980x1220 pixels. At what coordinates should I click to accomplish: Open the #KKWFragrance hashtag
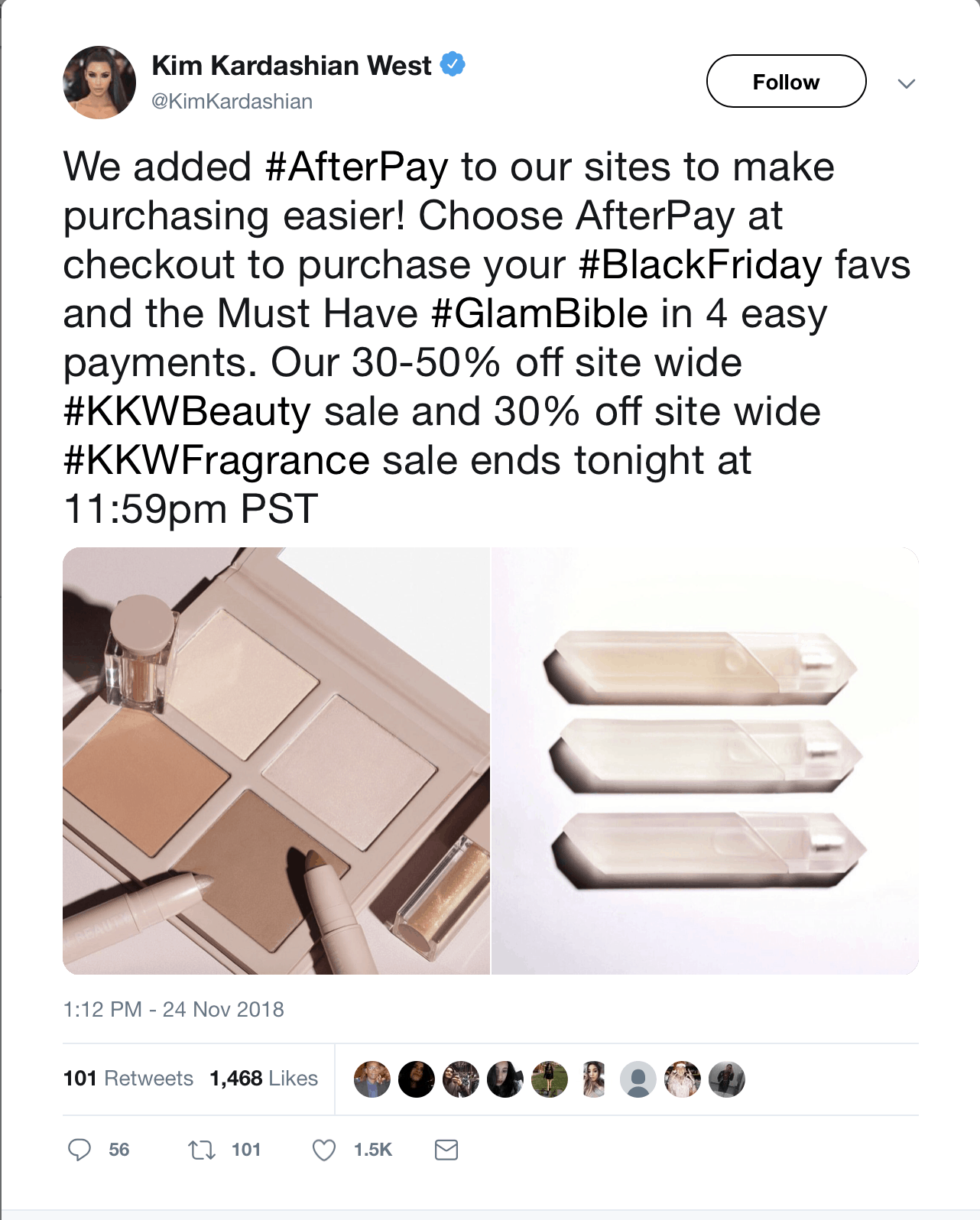click(217, 460)
